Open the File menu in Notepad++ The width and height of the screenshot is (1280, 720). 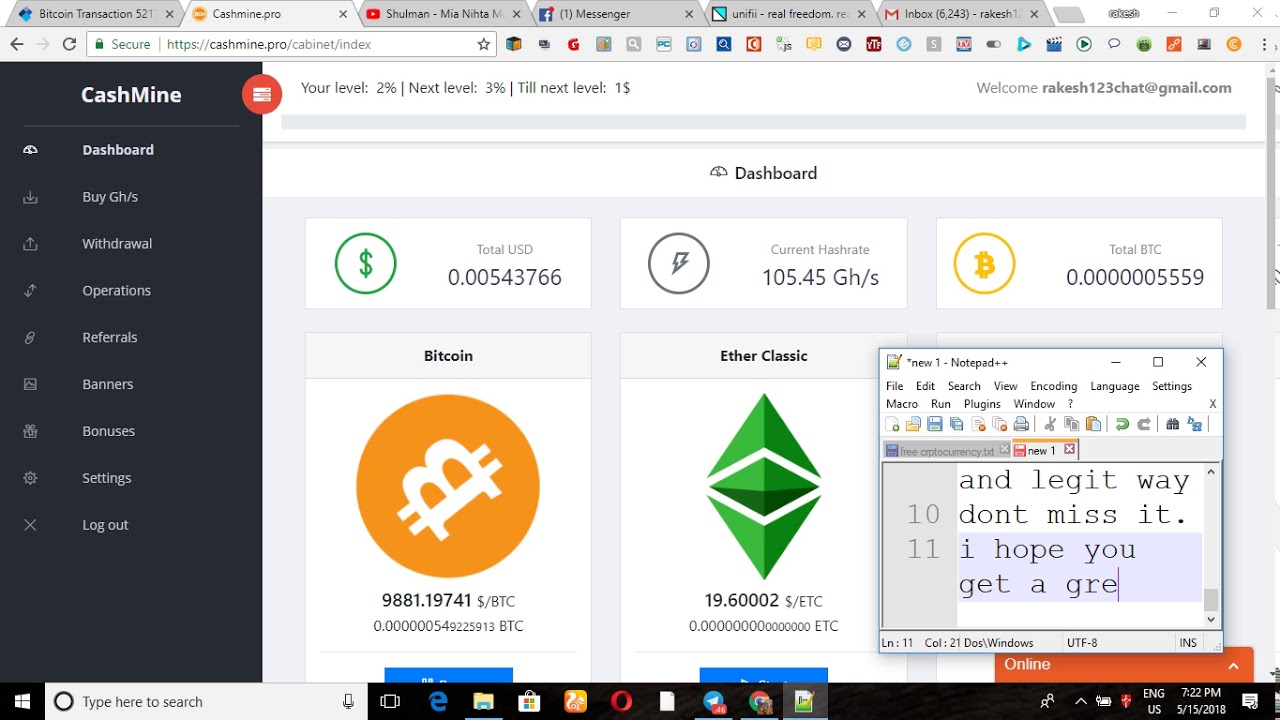pos(895,386)
